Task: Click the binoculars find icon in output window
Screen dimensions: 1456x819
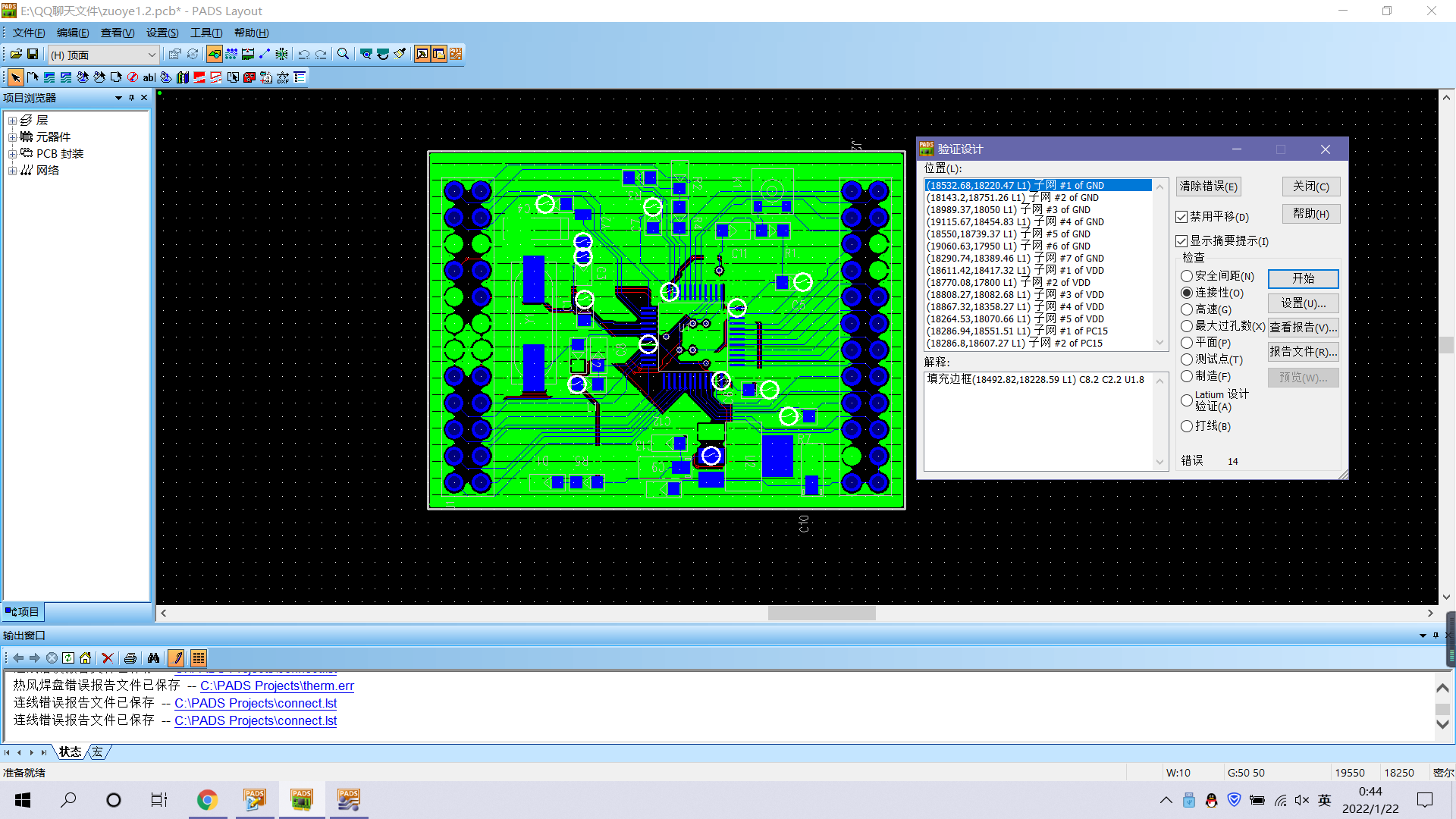Action: (x=153, y=658)
